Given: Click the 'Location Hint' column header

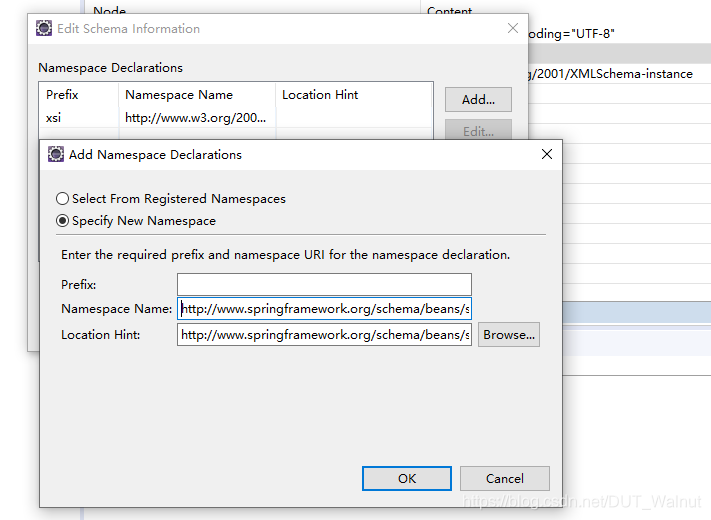Looking at the screenshot, I should [320, 95].
